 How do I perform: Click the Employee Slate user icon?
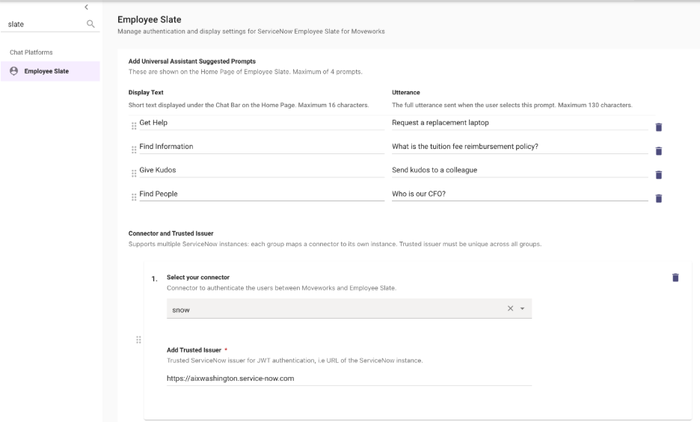pos(14,71)
